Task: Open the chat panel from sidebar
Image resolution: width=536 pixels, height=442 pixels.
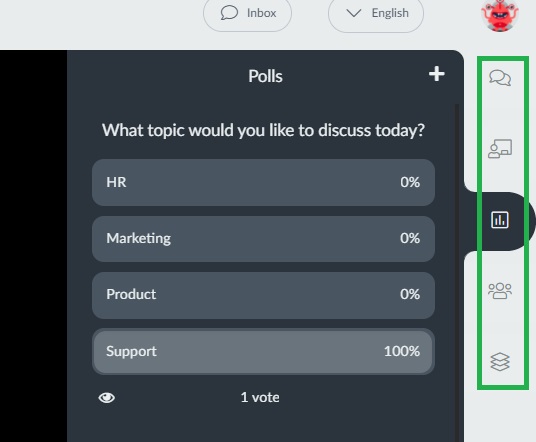Action: [500, 78]
